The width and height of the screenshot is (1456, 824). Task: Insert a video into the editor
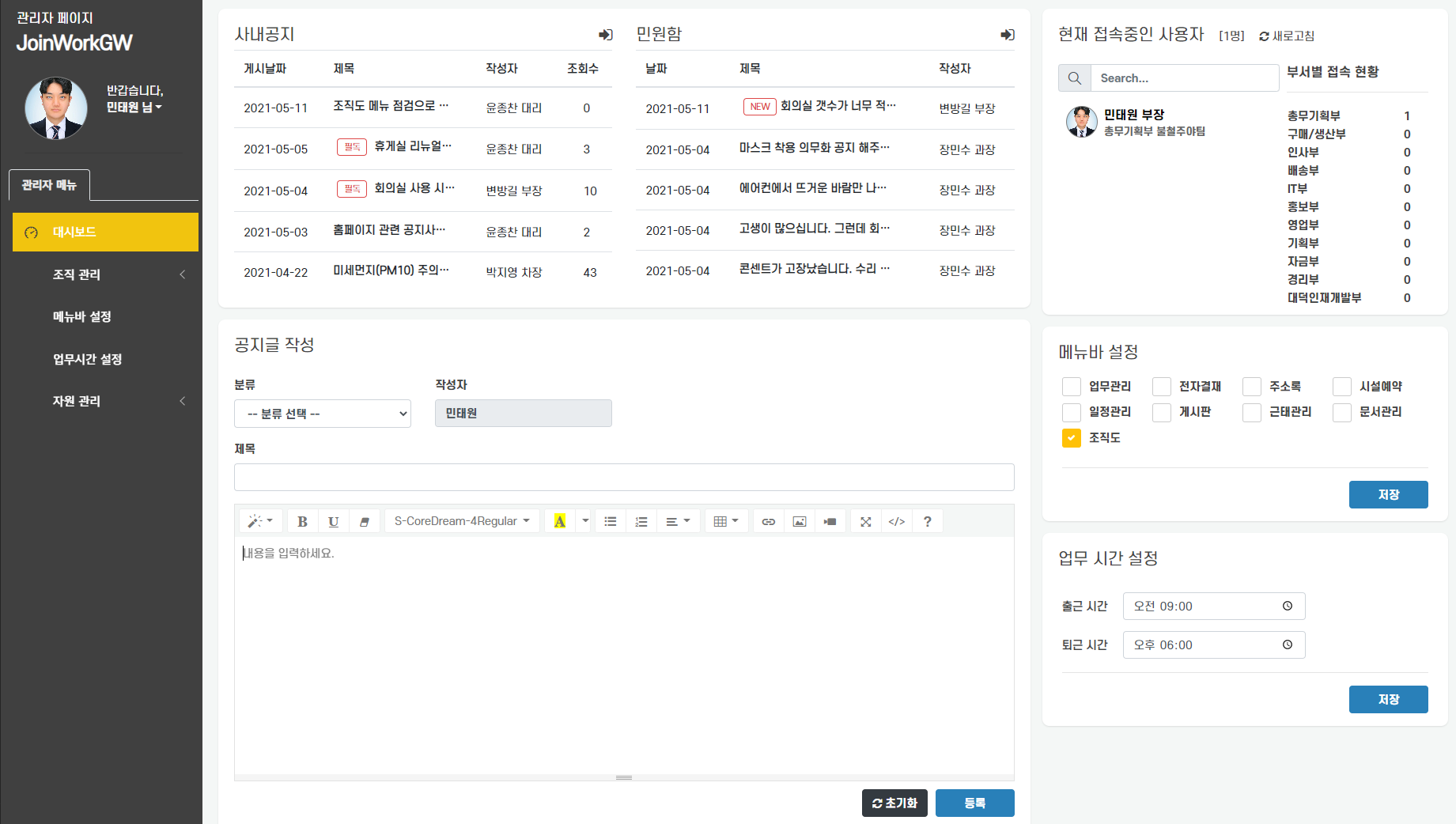click(830, 520)
